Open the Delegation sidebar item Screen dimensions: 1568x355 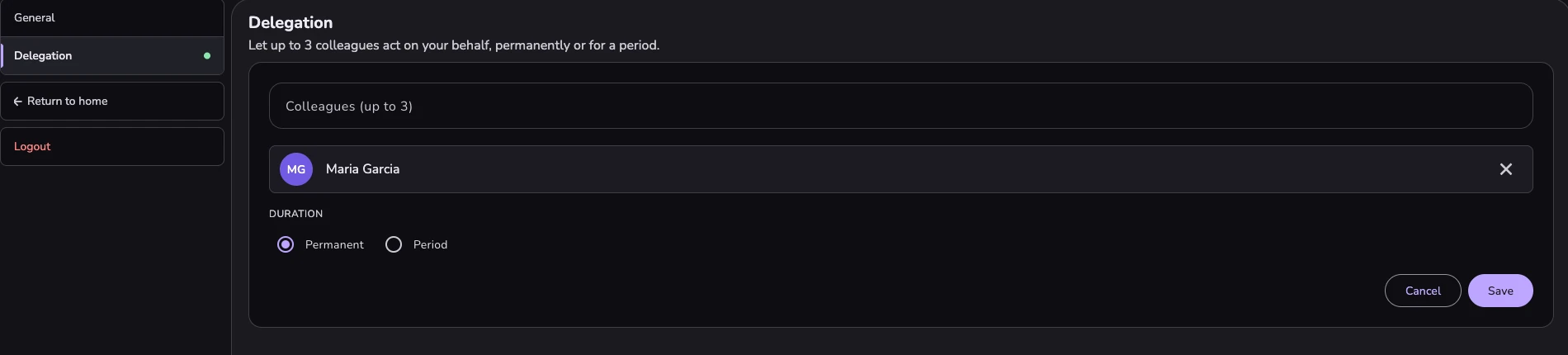[x=112, y=56]
